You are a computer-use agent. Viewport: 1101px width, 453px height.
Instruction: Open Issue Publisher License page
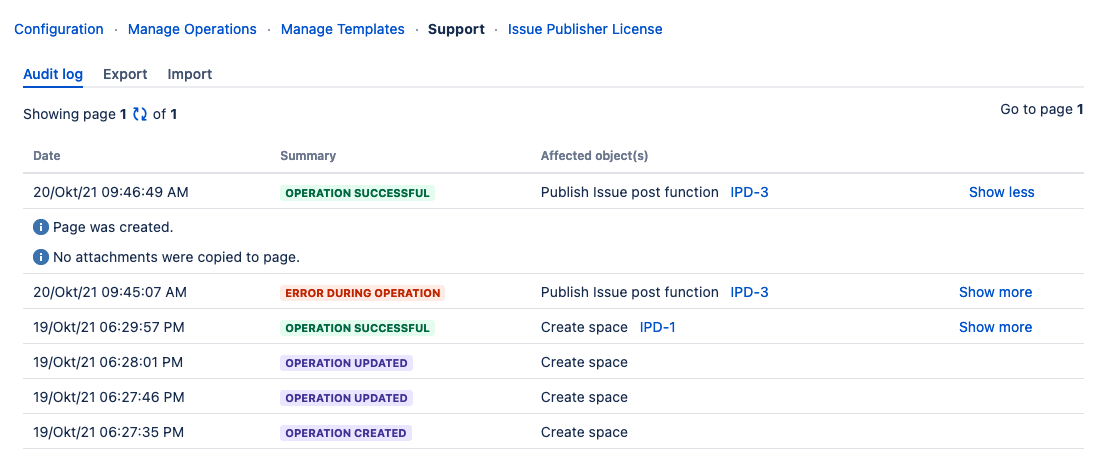coord(585,29)
